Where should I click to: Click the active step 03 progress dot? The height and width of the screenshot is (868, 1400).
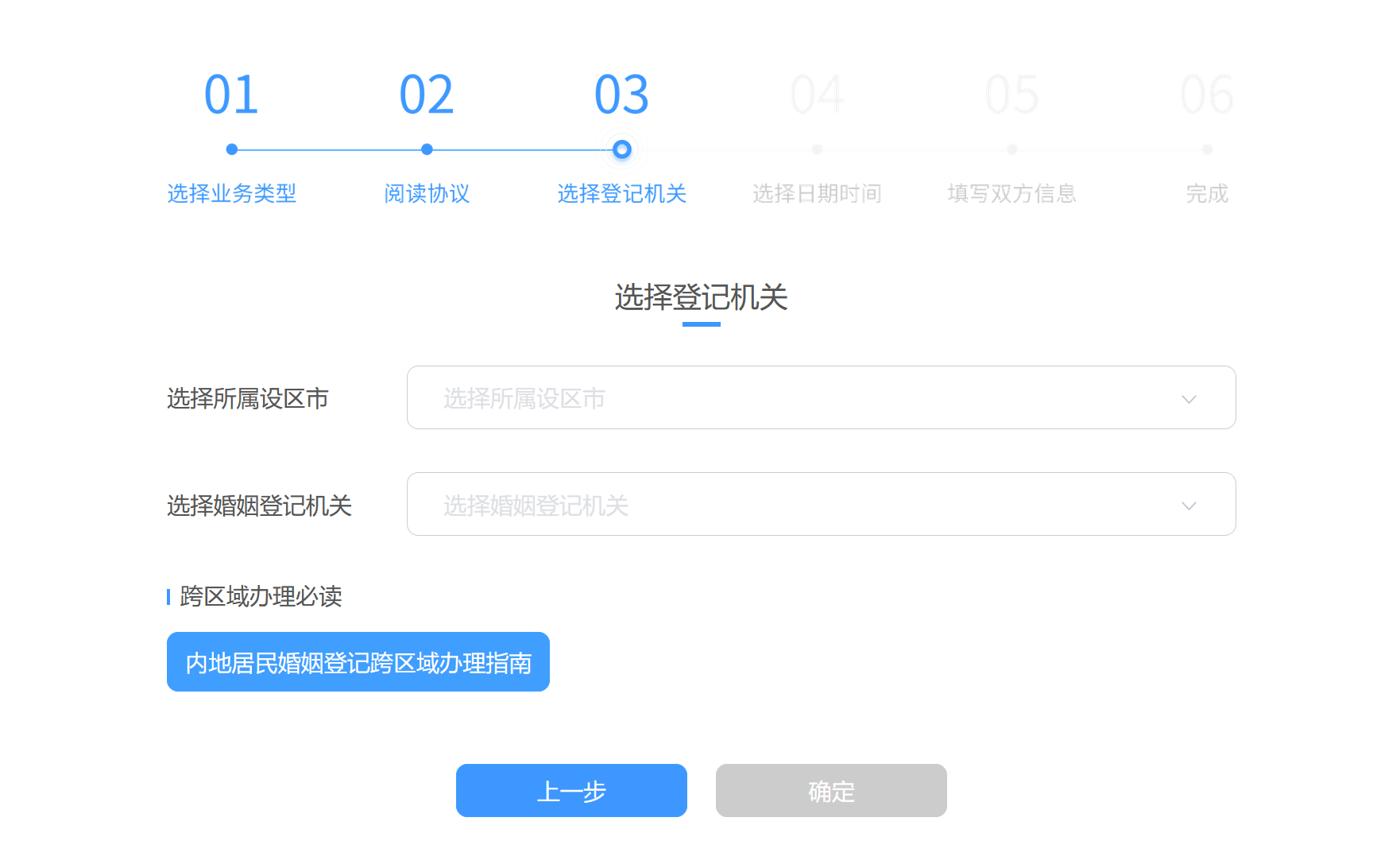point(622,149)
